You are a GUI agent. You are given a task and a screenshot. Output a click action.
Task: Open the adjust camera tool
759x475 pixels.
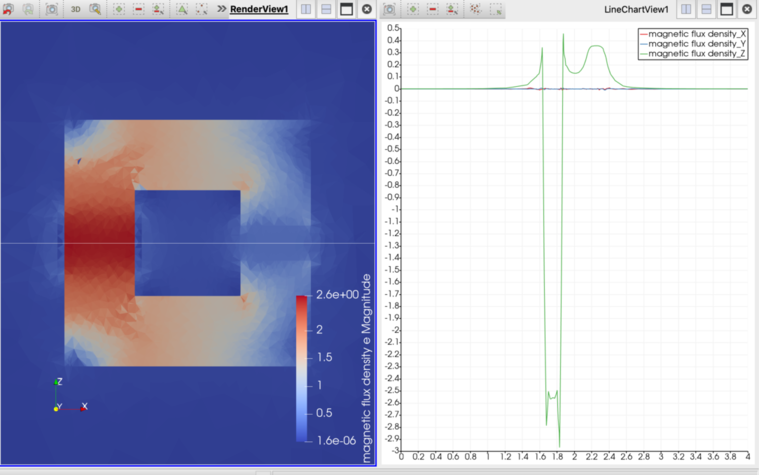click(95, 9)
